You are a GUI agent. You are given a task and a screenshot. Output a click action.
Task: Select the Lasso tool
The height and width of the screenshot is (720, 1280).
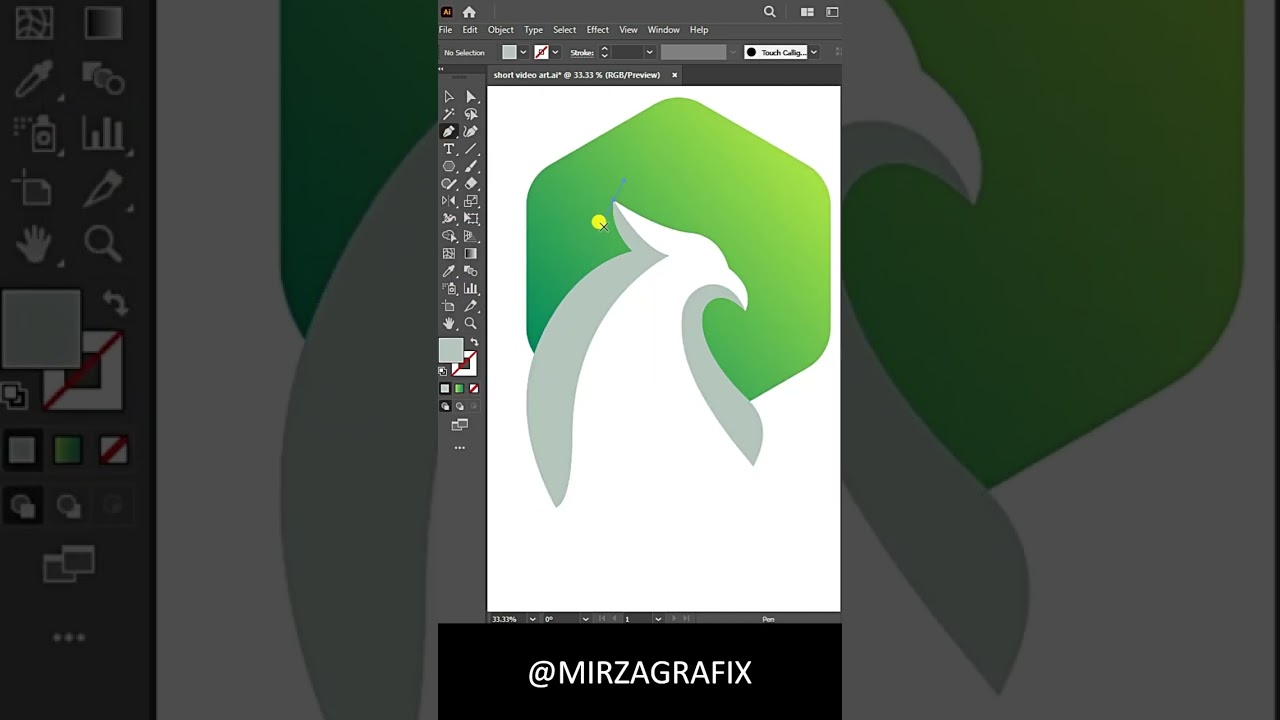click(x=471, y=114)
